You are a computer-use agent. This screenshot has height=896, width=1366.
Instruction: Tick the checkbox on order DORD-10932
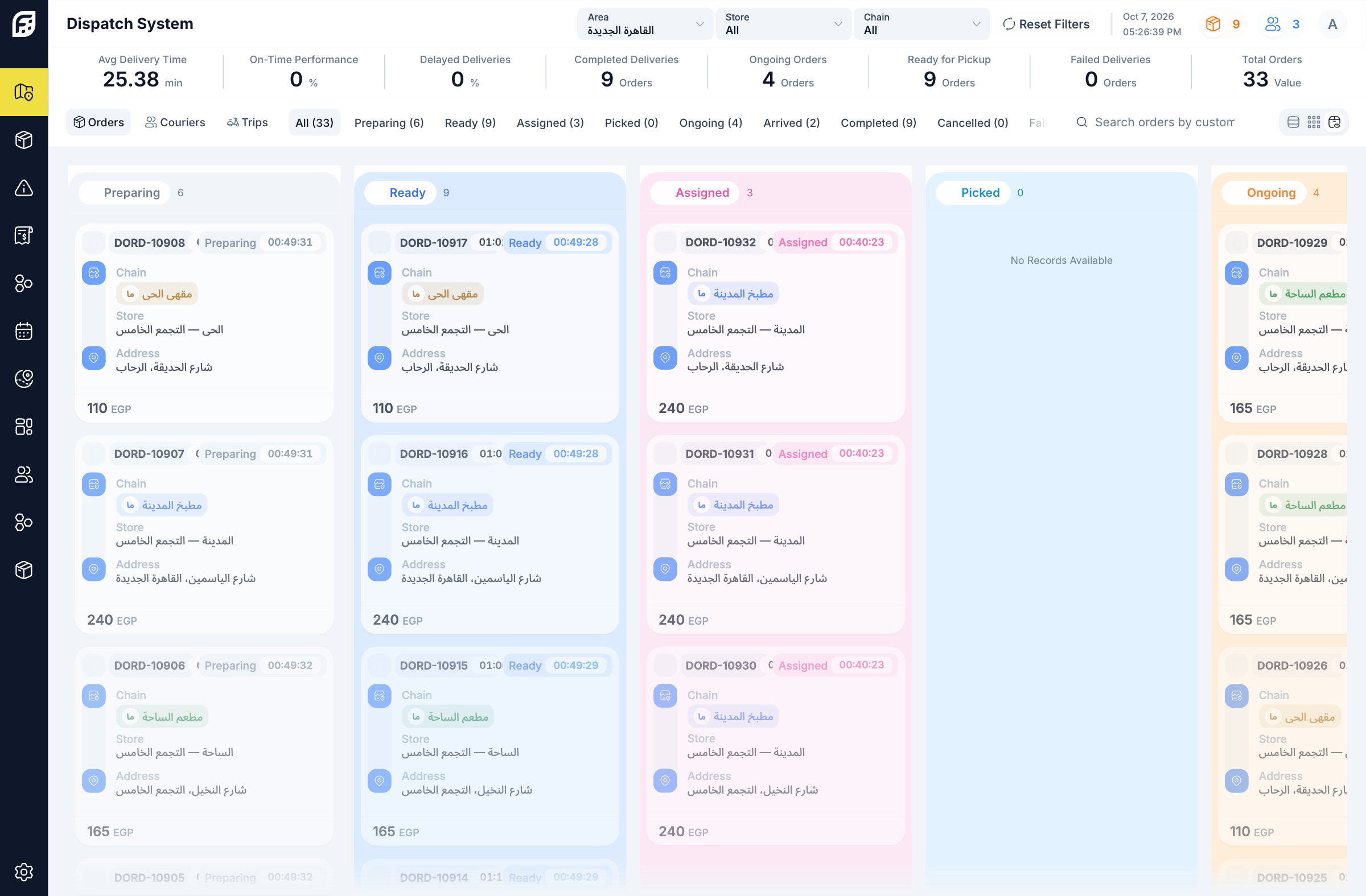tap(665, 243)
